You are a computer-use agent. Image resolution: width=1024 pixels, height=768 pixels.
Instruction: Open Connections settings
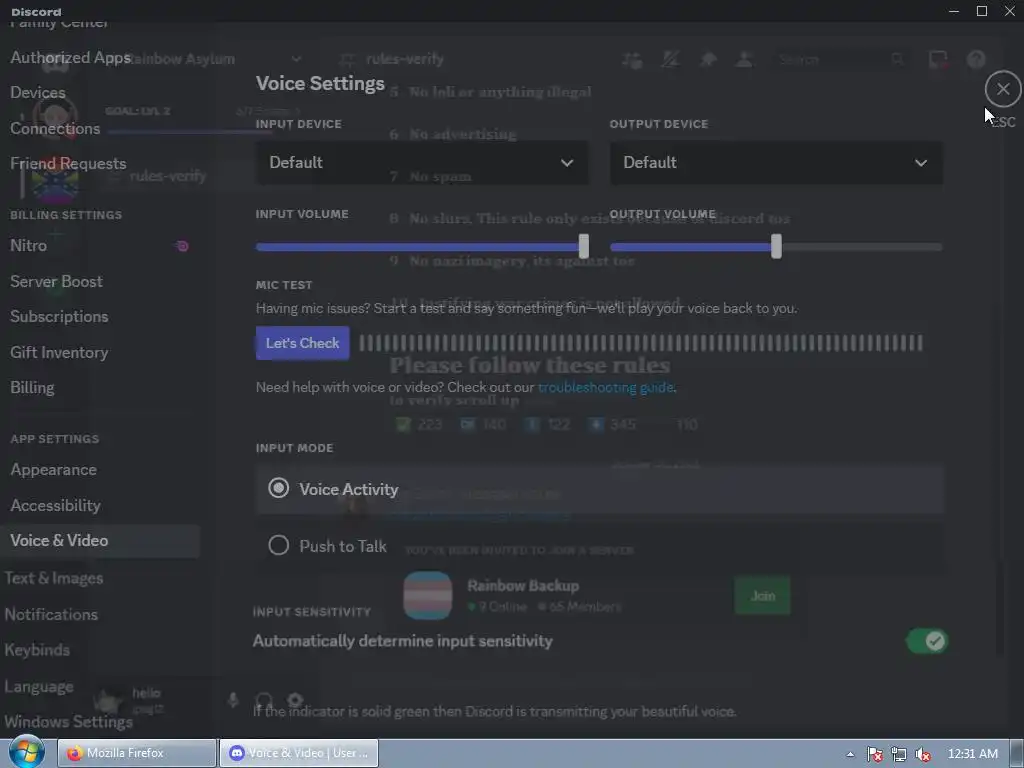(x=55, y=128)
